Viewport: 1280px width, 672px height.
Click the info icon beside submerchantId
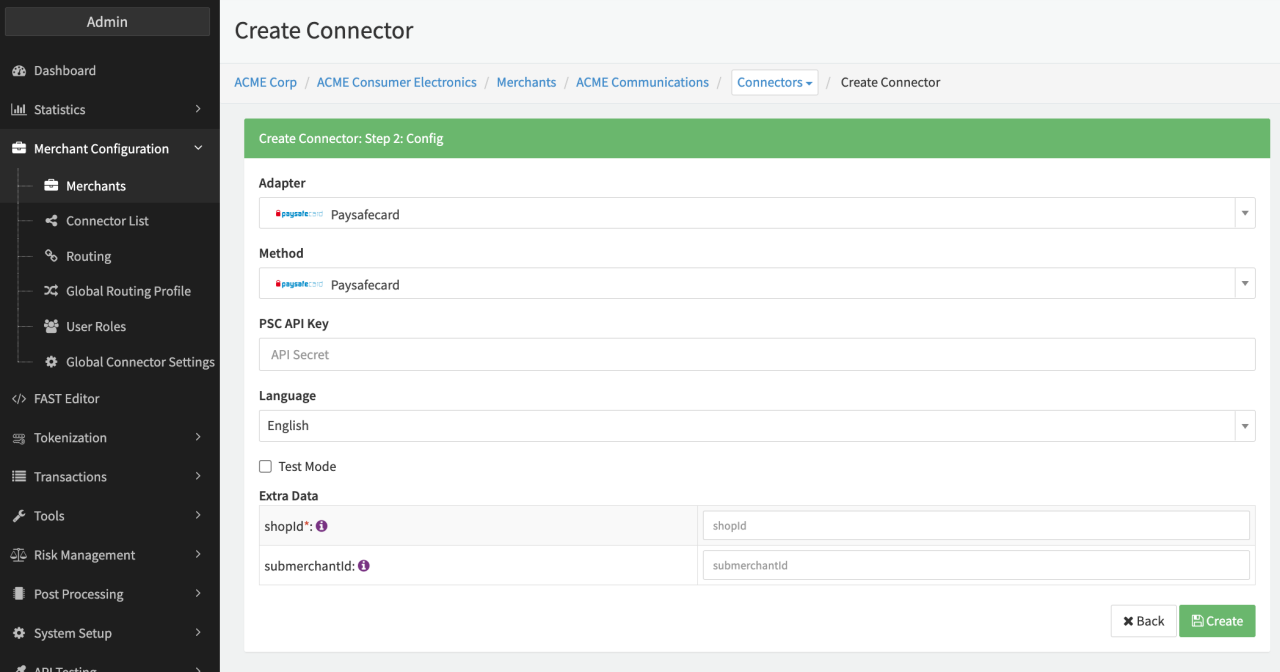(364, 566)
